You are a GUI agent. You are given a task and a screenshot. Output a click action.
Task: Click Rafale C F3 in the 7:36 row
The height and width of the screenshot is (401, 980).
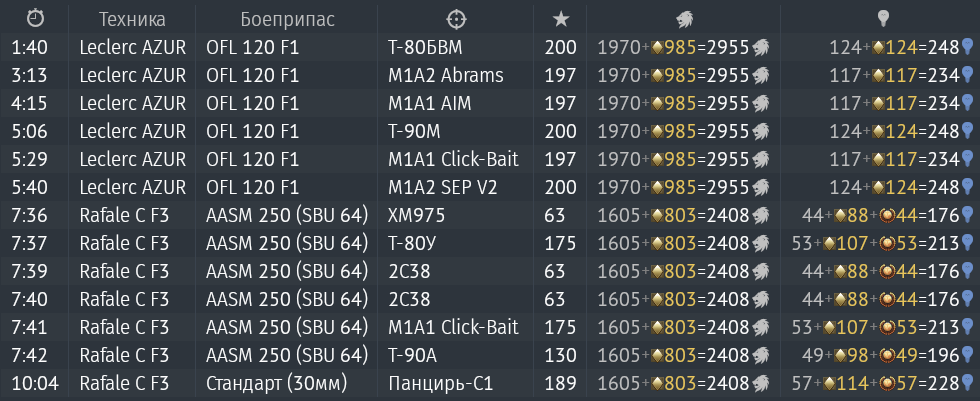(124, 215)
